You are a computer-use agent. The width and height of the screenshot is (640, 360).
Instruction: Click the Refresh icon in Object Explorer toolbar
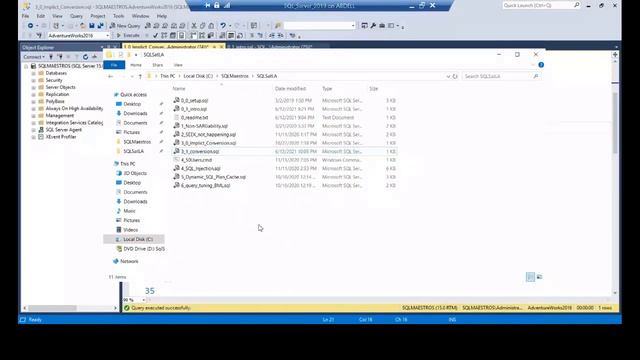[x=85, y=57]
